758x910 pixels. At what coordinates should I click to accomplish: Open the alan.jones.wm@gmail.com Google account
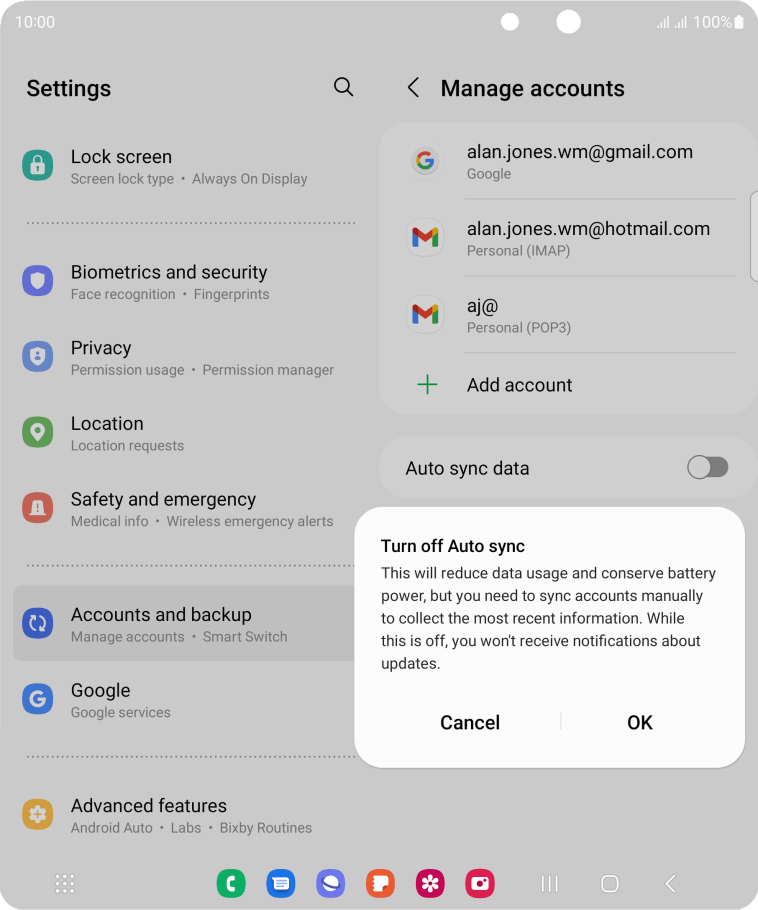coord(569,161)
